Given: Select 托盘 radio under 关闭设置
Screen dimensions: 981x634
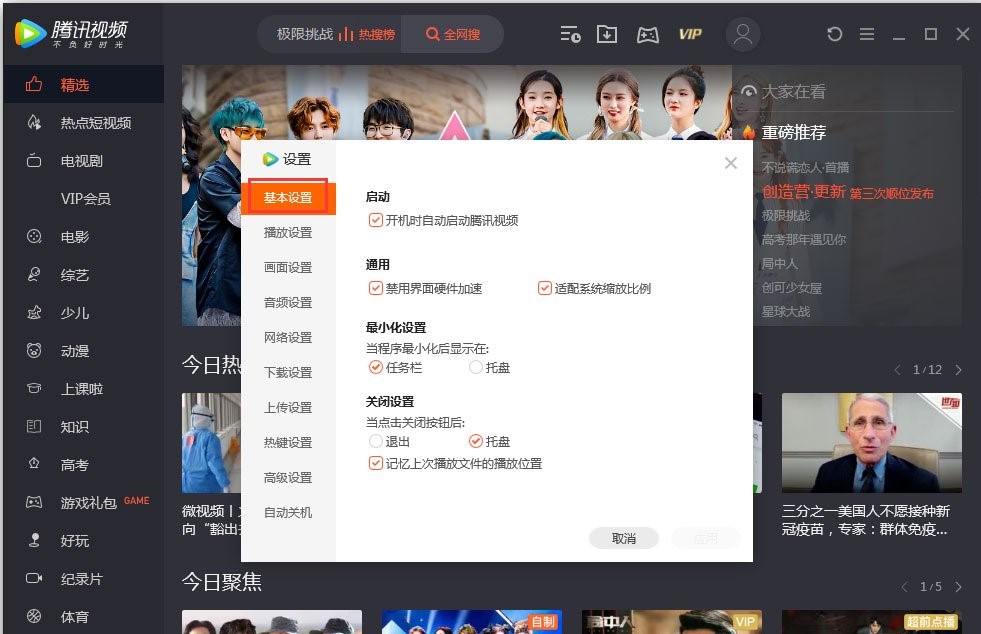Looking at the screenshot, I should click(x=476, y=441).
